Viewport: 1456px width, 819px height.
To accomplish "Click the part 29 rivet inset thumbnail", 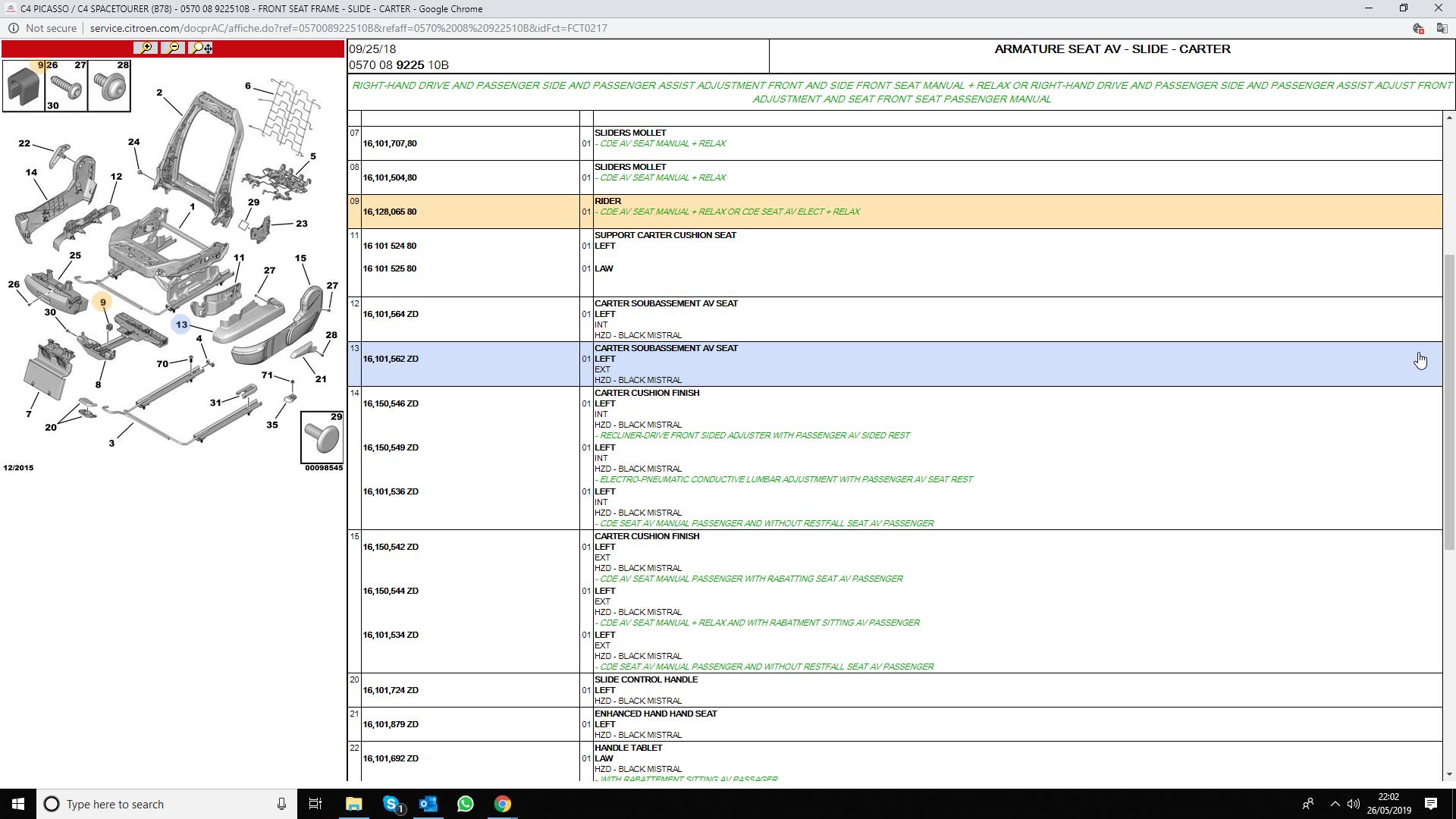I will [x=322, y=438].
